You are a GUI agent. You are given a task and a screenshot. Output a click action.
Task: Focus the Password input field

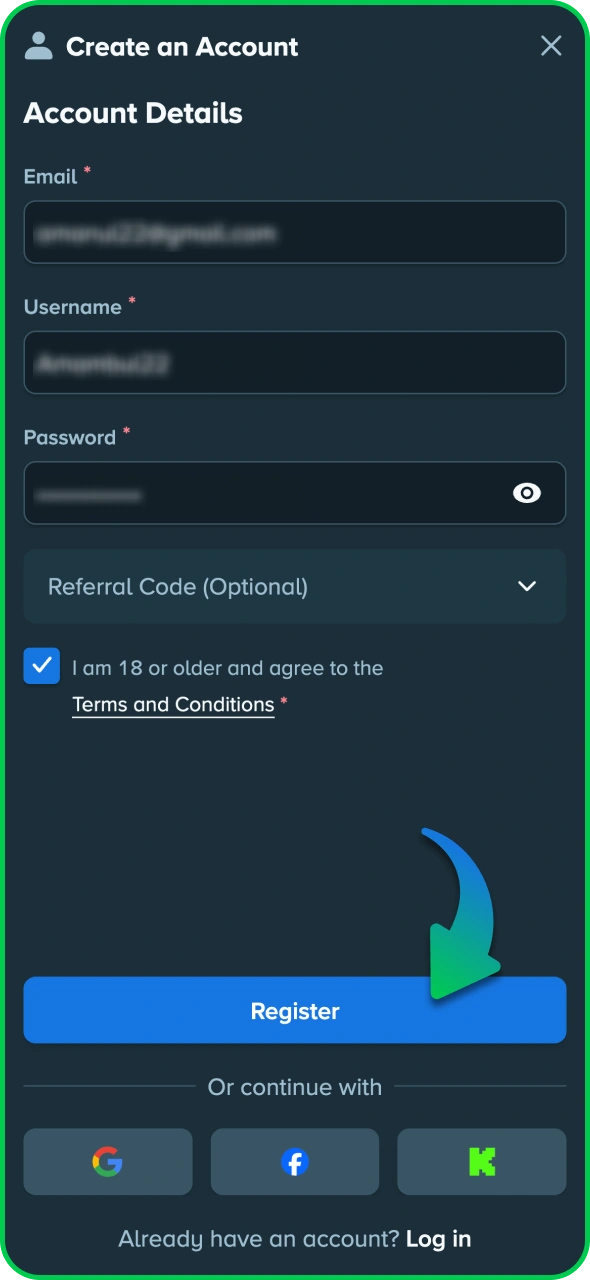(x=295, y=493)
